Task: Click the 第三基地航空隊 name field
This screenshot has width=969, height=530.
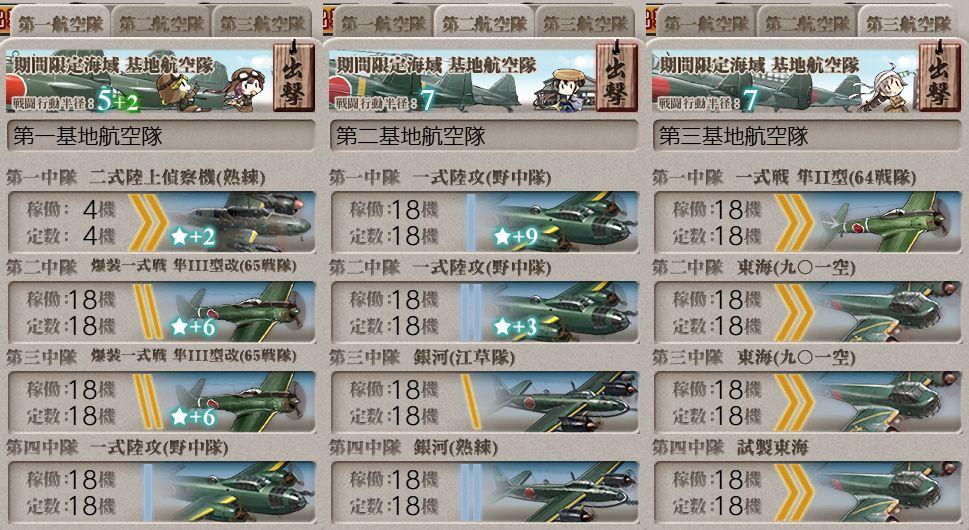Action: pyautogui.click(x=807, y=136)
